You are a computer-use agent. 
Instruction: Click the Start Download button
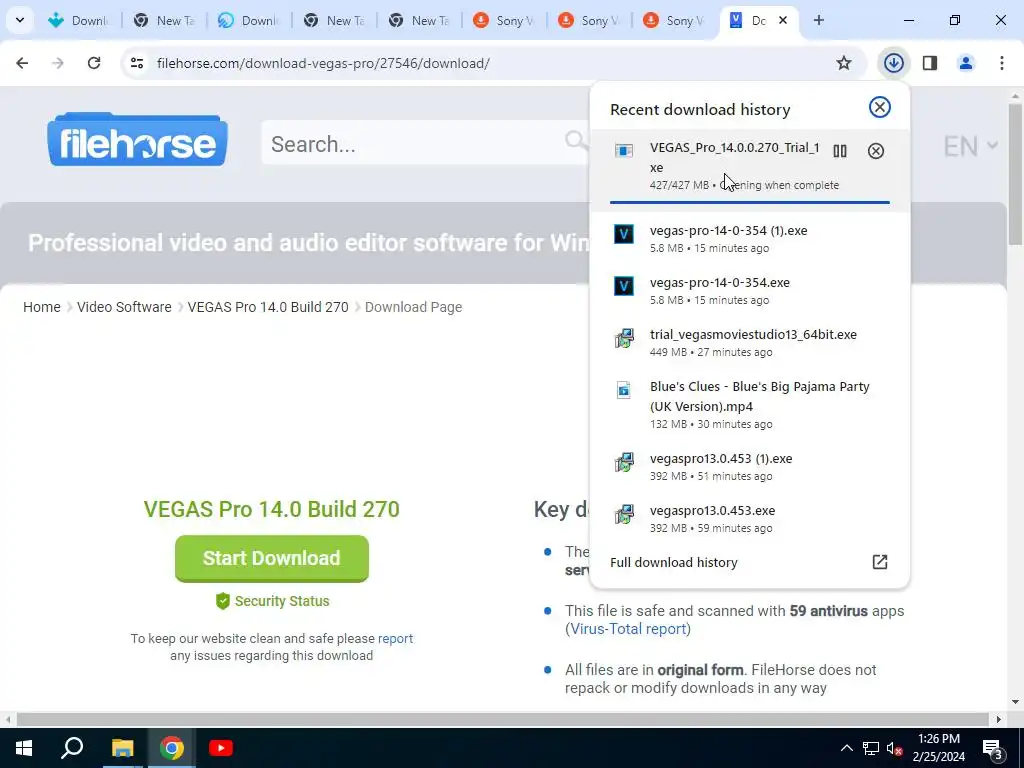pyautogui.click(x=272, y=558)
